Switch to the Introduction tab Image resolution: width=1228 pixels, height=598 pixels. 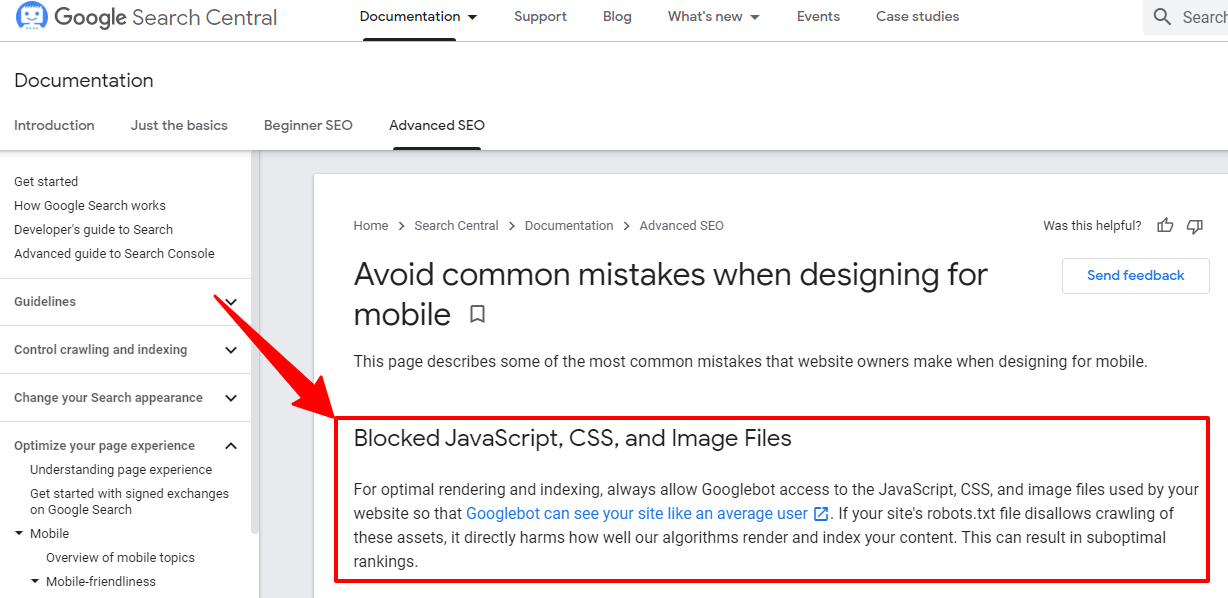[x=54, y=126]
